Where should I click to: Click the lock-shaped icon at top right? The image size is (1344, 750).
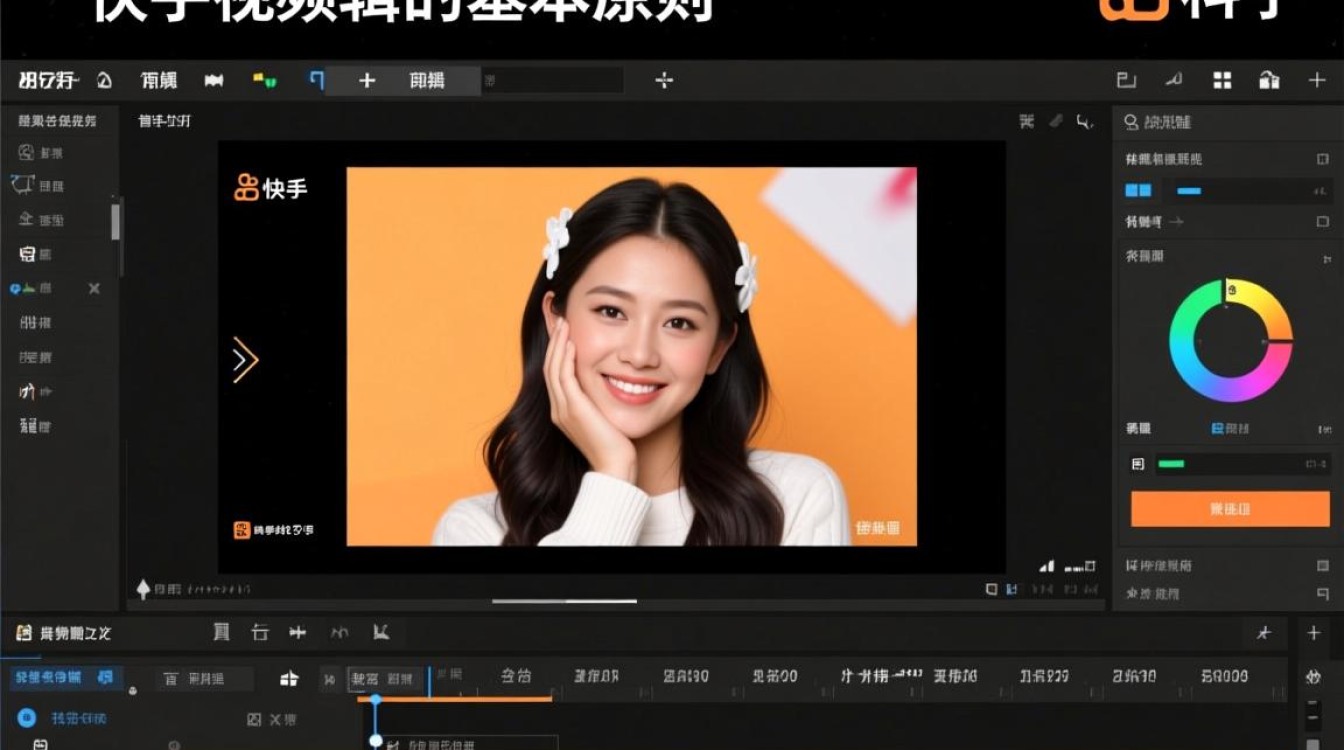(1269, 81)
